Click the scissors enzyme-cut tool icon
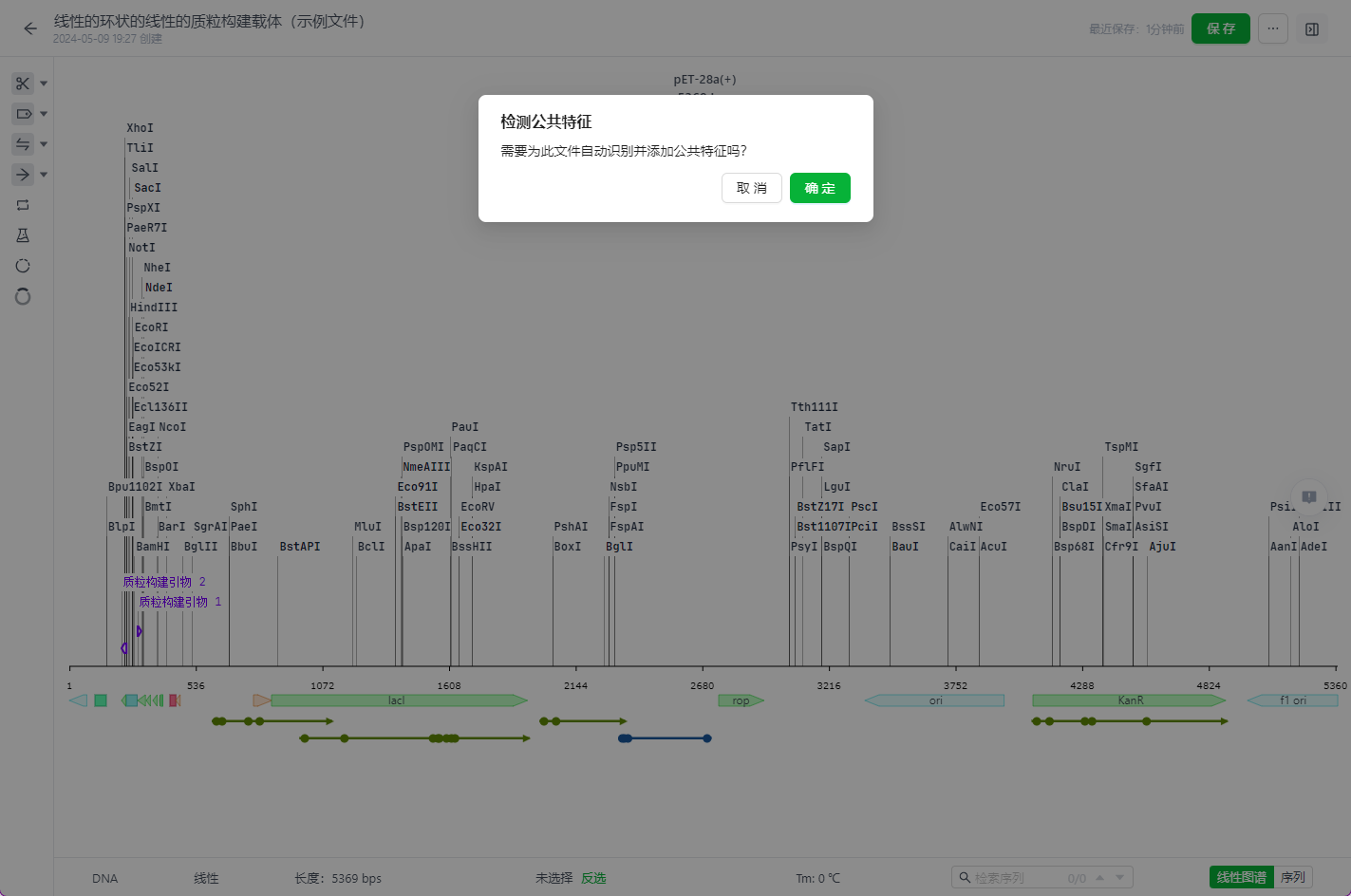Screen dimensions: 1351x896 (x=23, y=84)
